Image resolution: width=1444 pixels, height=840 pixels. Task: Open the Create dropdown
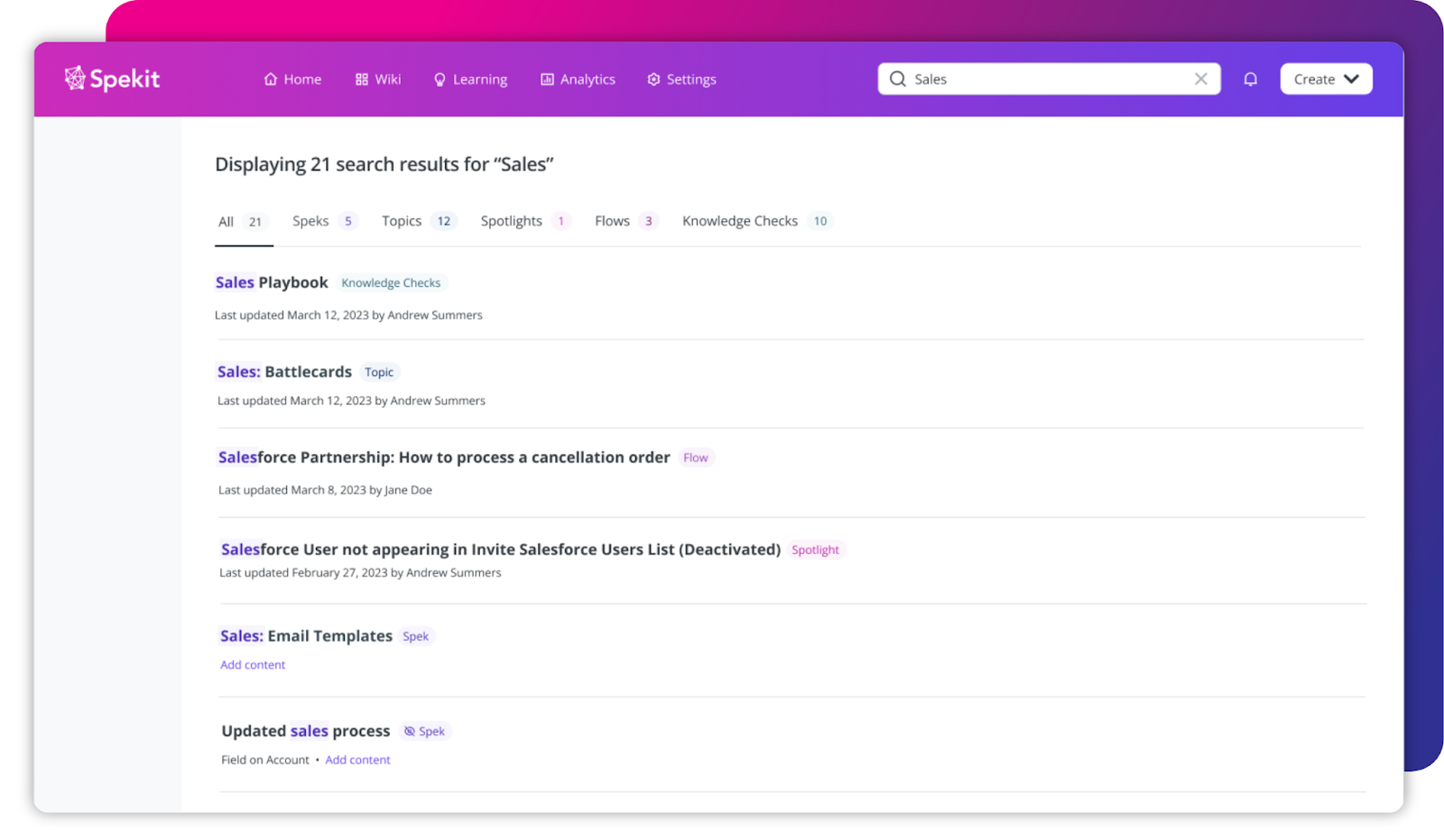pos(1326,78)
